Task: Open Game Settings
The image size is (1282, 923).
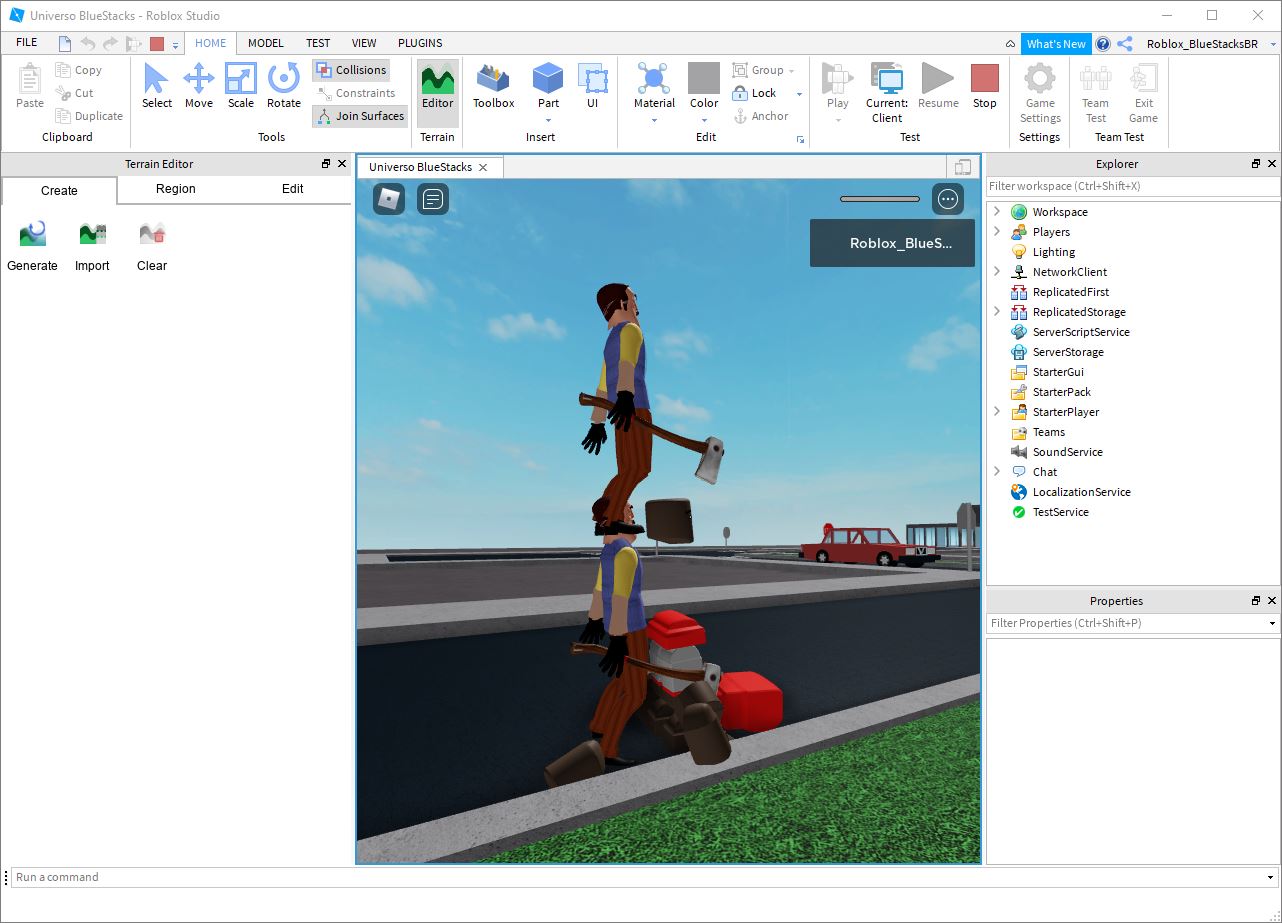Action: pos(1040,93)
